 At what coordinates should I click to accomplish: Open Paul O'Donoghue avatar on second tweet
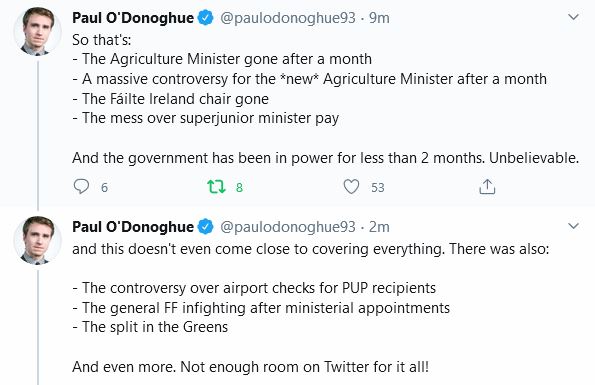point(38,240)
